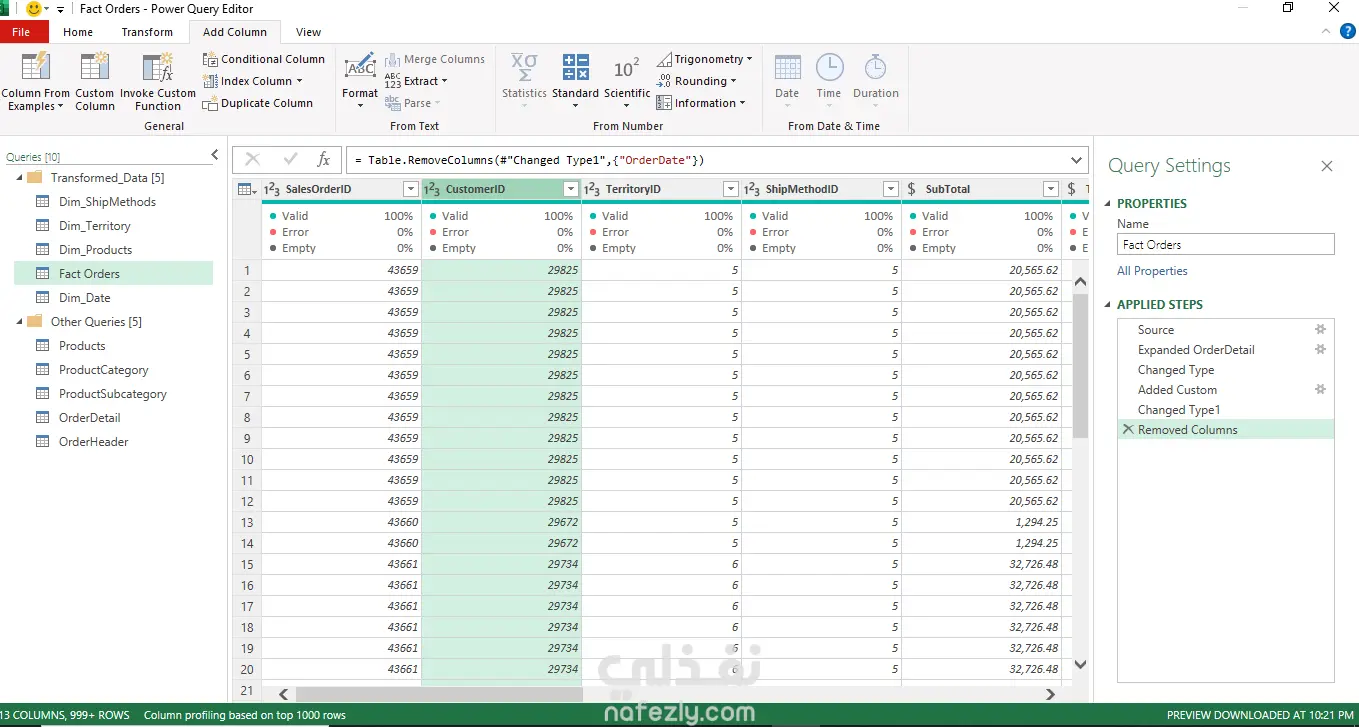1359x727 pixels.
Task: Open the SalesOrderID column filter dropdown
Action: tap(410, 189)
